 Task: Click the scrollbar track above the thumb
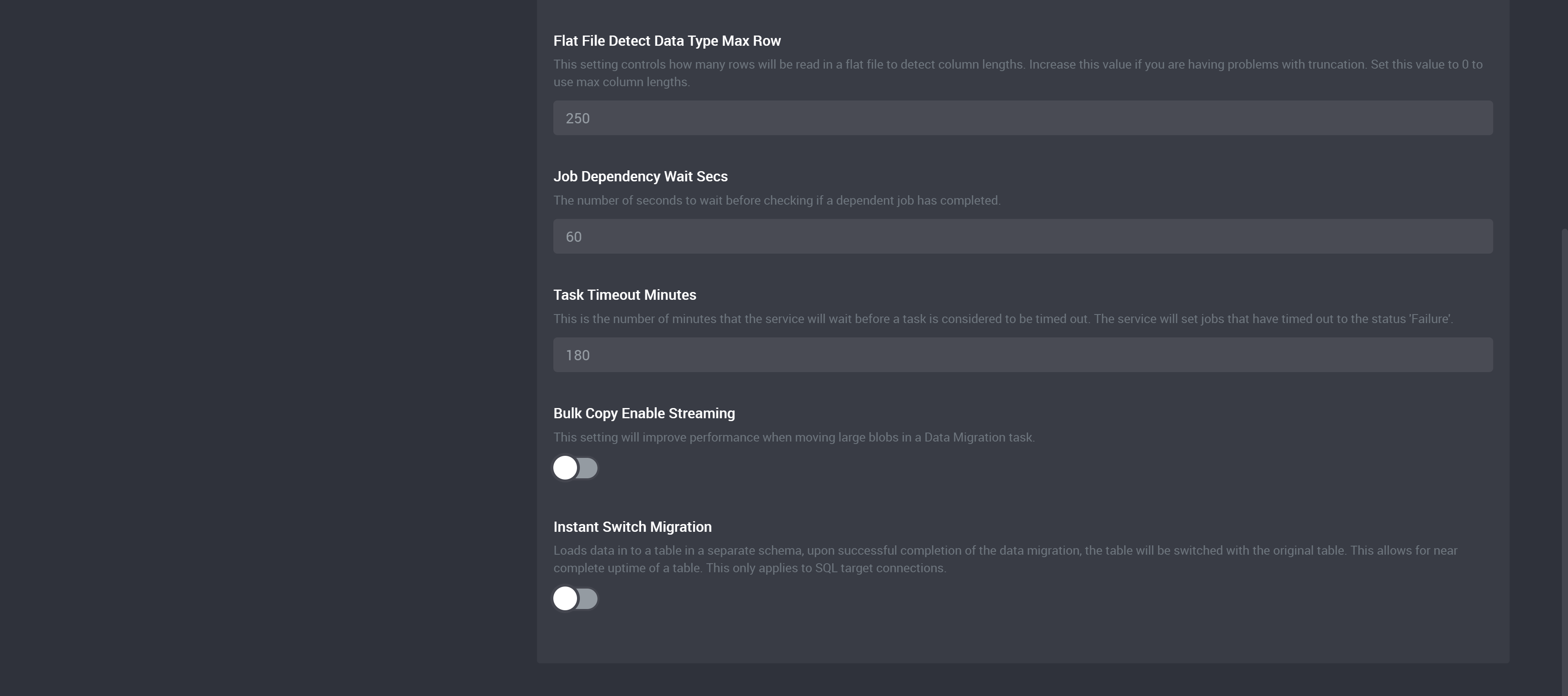1564,114
